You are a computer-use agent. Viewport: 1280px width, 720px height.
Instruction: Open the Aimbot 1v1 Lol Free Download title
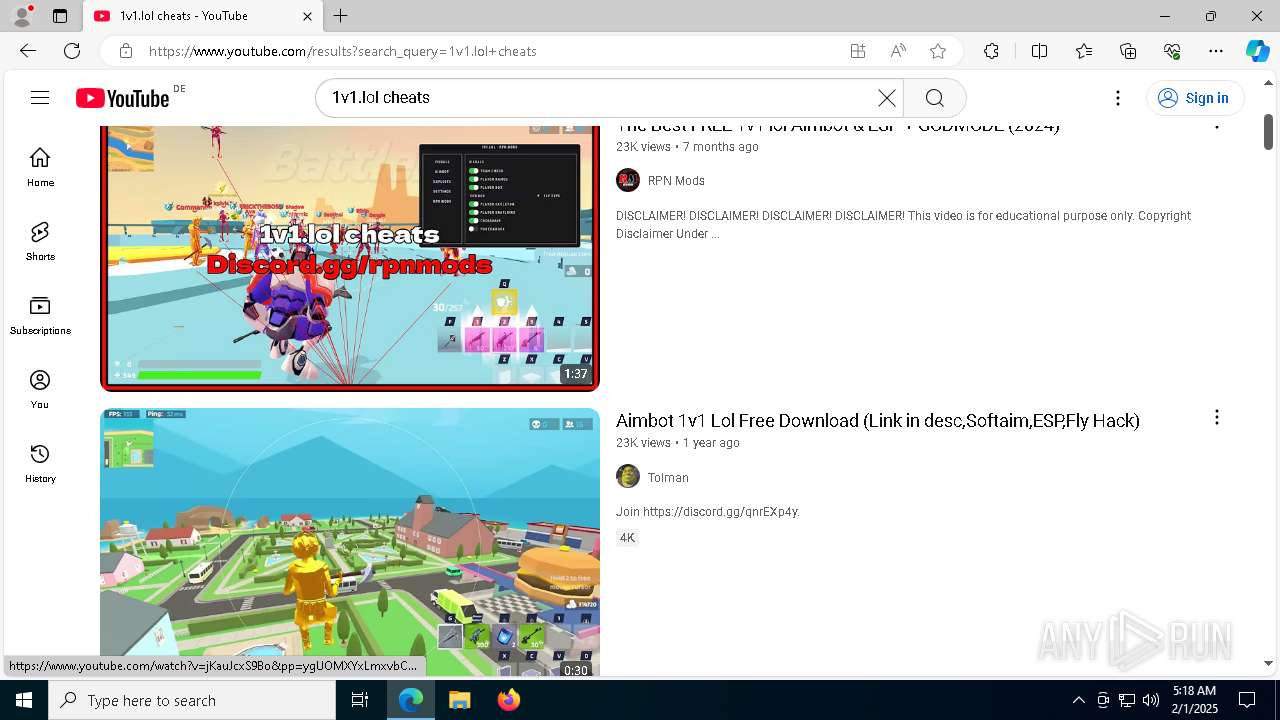878,420
